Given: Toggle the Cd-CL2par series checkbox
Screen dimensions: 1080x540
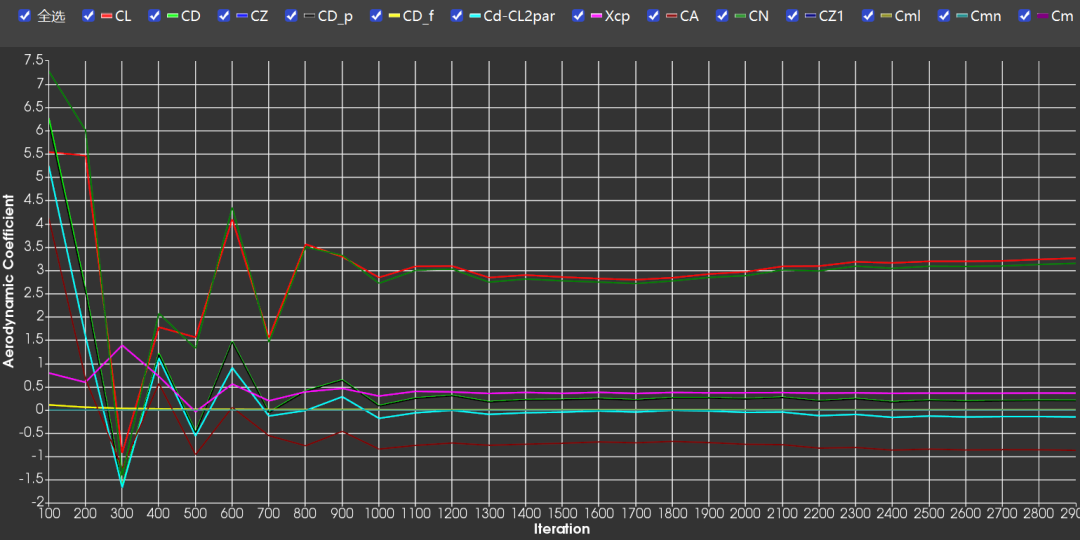Looking at the screenshot, I should [457, 16].
